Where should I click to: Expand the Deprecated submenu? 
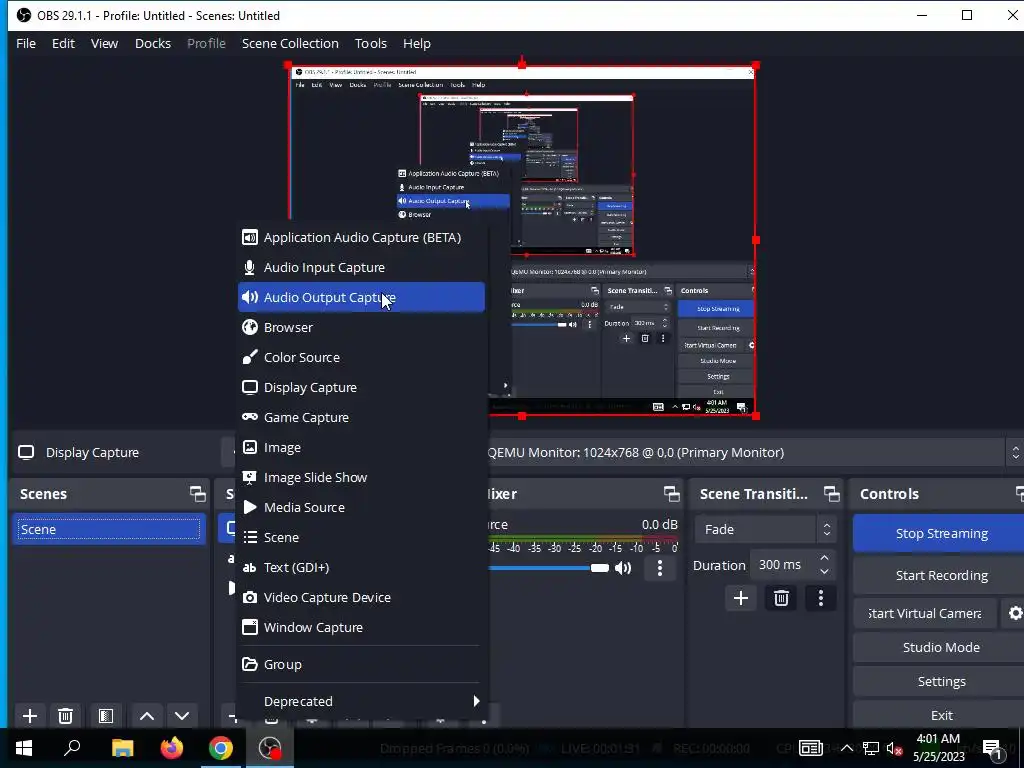(x=361, y=701)
